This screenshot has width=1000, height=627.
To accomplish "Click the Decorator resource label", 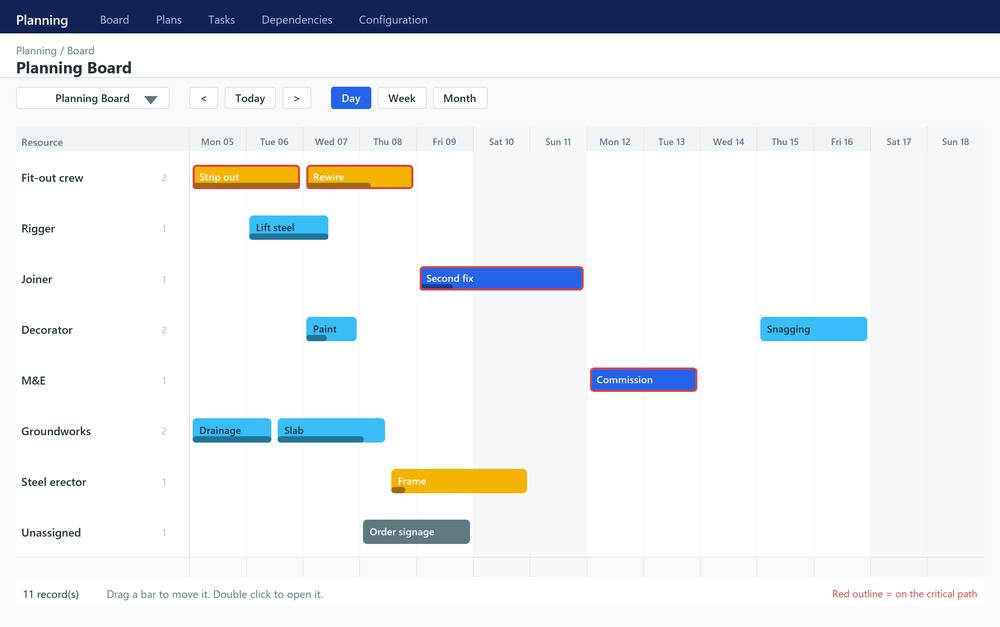I will coord(47,330).
